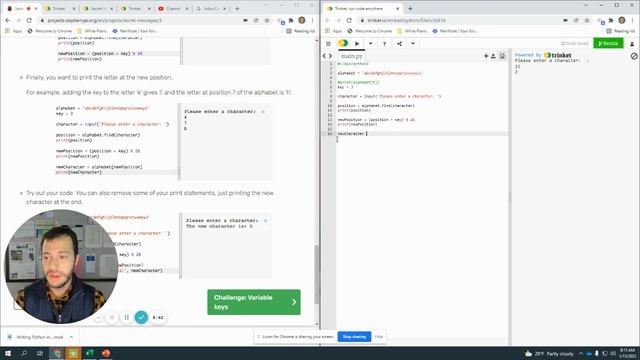Open PowerPoint from the taskbar
Screen dimensions: 640x360
tap(106, 353)
